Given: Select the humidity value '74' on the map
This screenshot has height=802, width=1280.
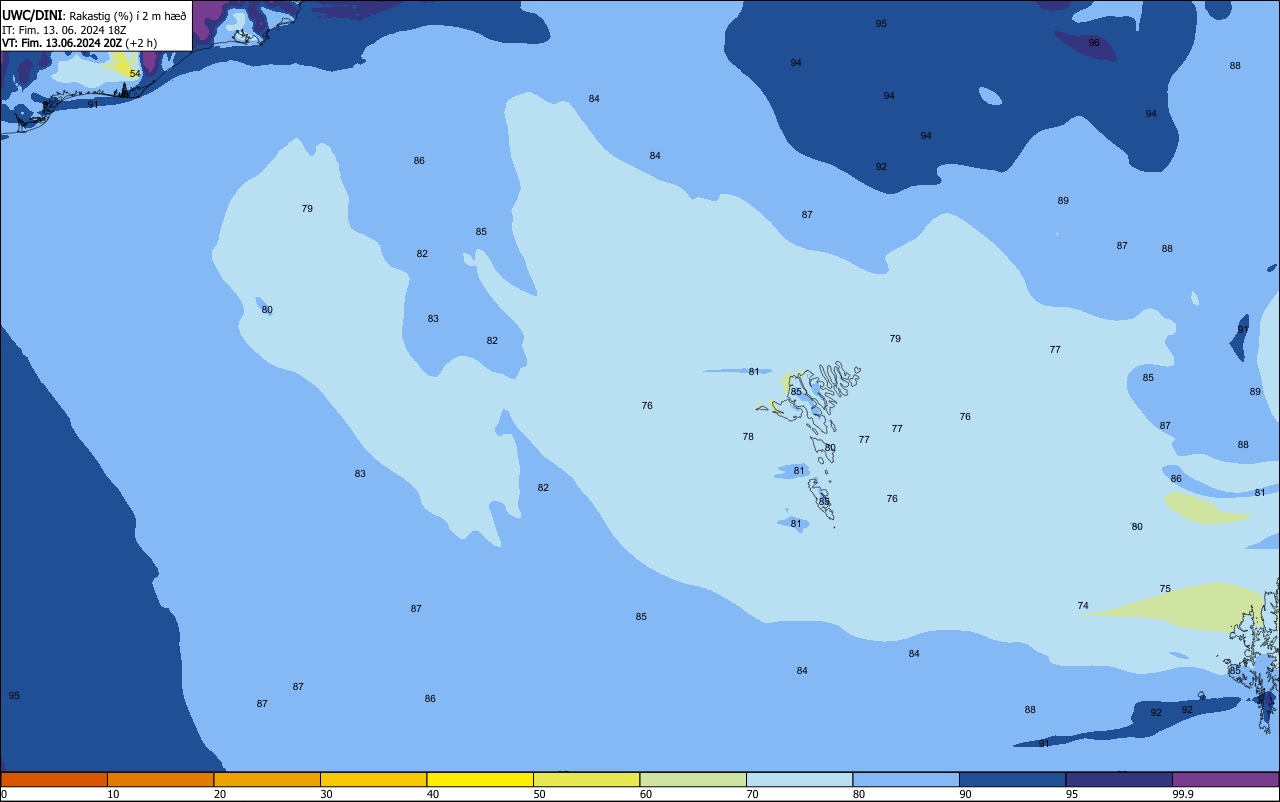Looking at the screenshot, I should (x=1083, y=606).
